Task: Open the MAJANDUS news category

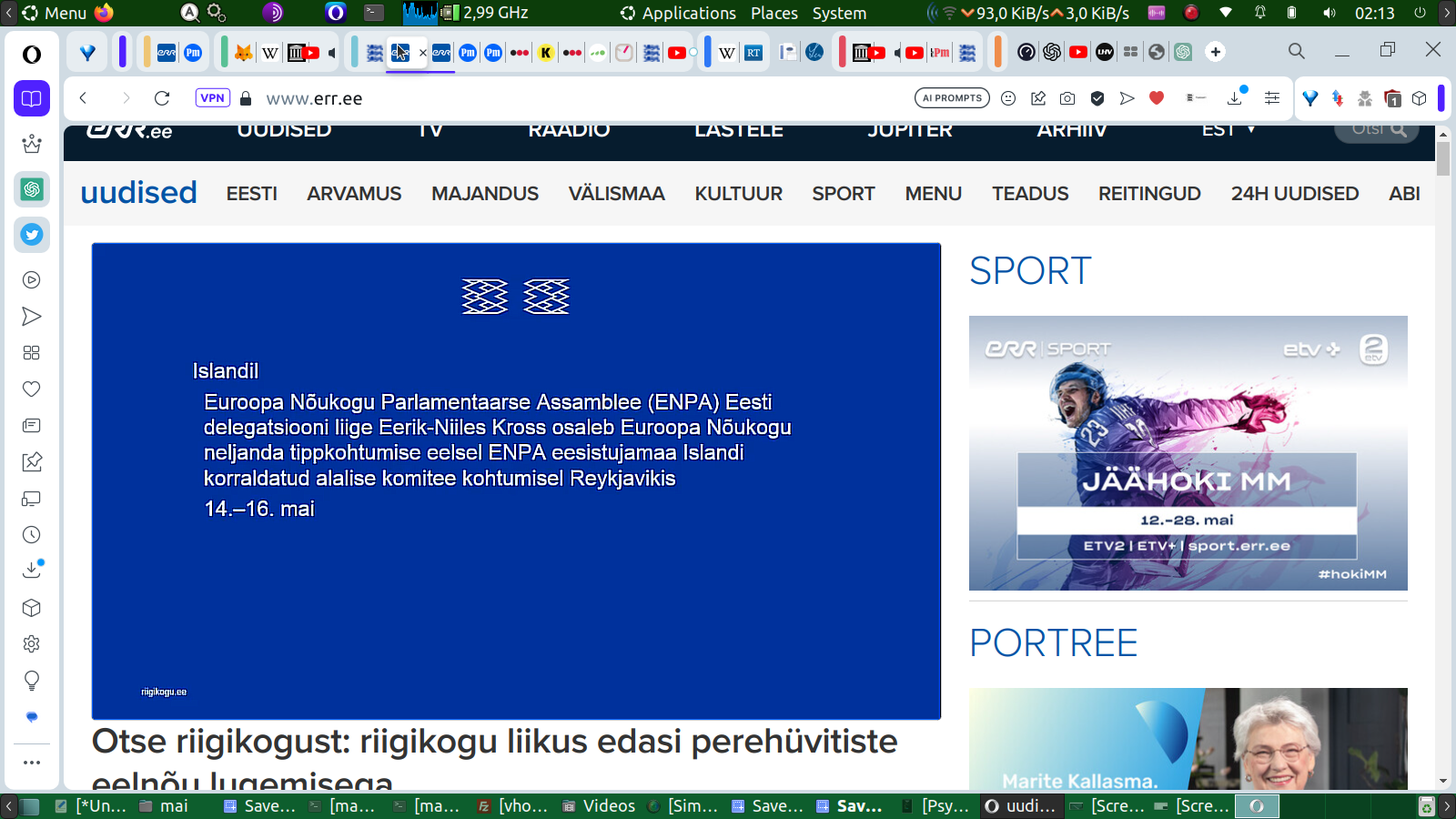Action: pos(485,194)
